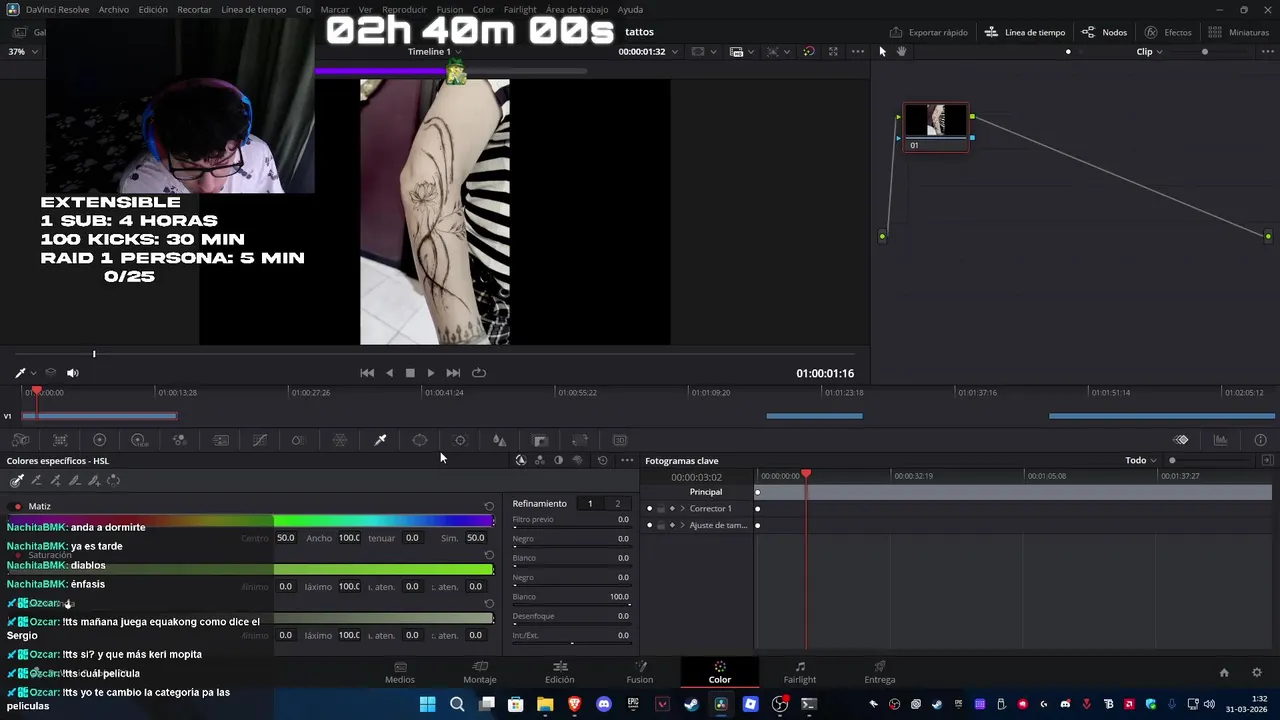Open the 3D stereoscopic palette

pos(620,440)
